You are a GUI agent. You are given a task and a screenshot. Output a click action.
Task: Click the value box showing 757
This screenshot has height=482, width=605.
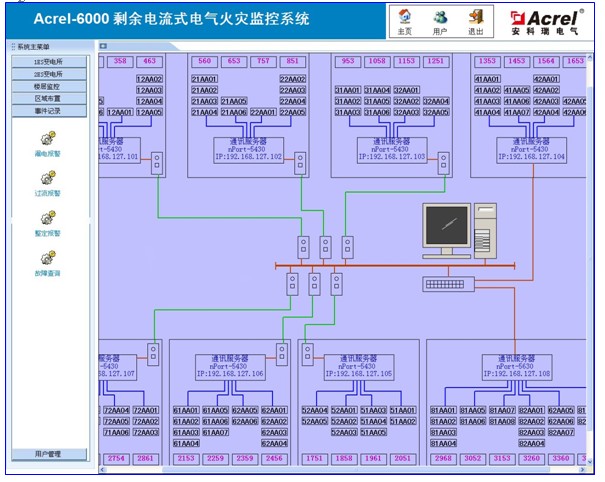coord(263,61)
